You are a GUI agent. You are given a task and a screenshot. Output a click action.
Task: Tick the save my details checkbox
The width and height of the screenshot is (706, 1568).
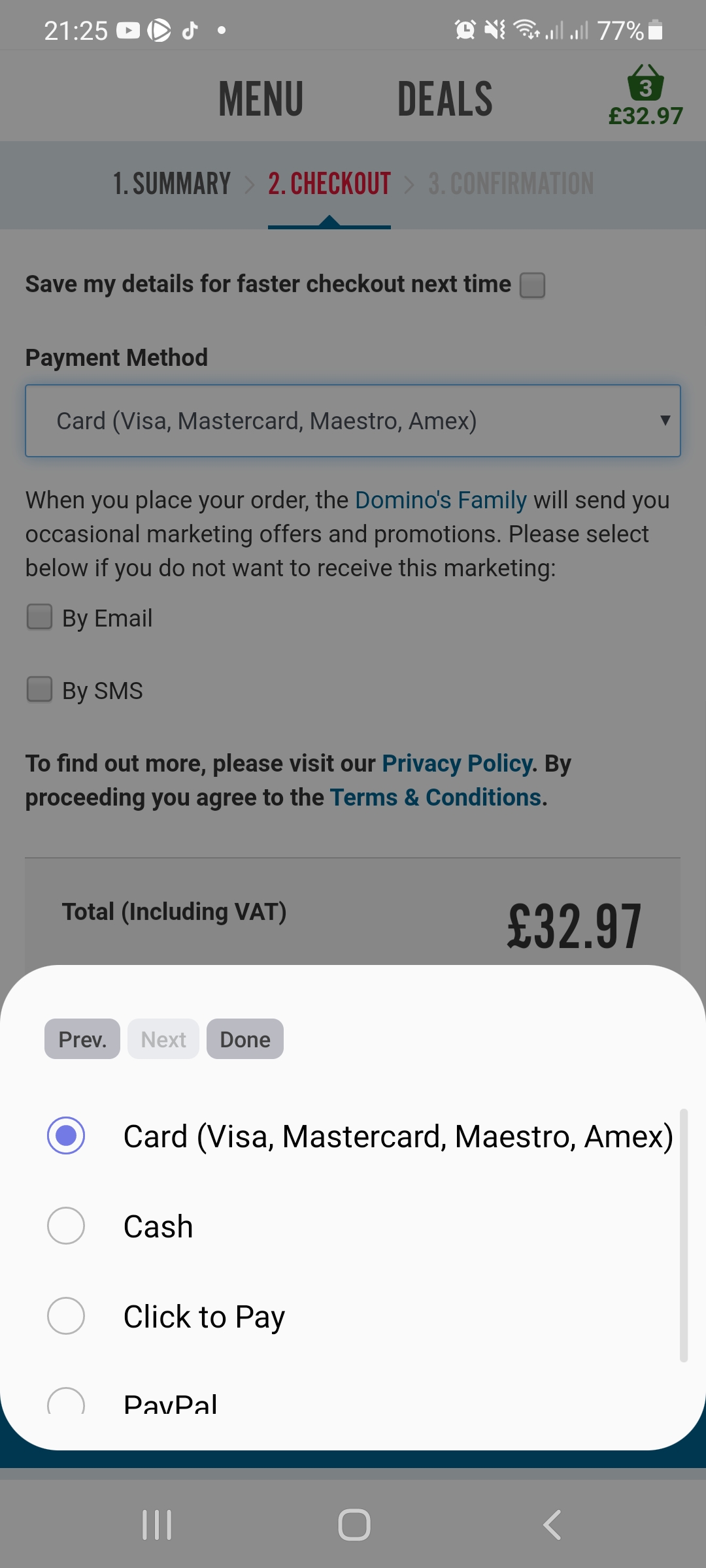[x=532, y=285]
